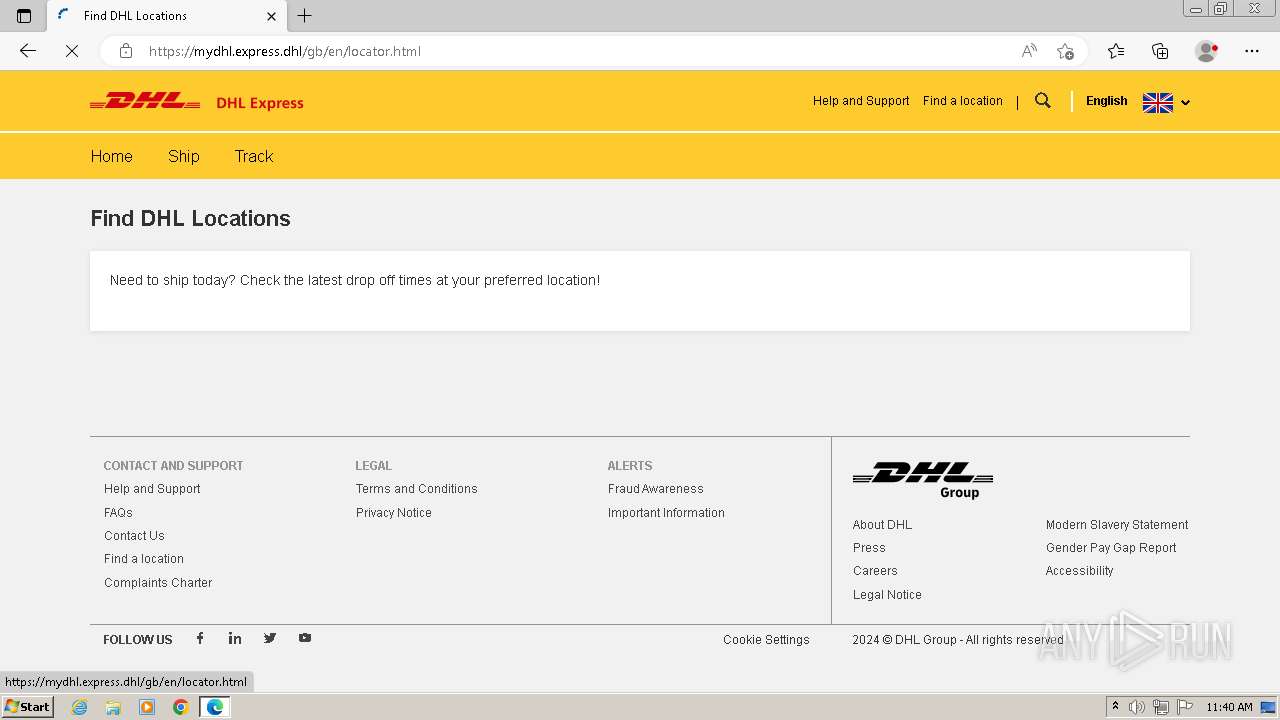
Task: Launch Chrome from the taskbar
Action: pos(181,707)
